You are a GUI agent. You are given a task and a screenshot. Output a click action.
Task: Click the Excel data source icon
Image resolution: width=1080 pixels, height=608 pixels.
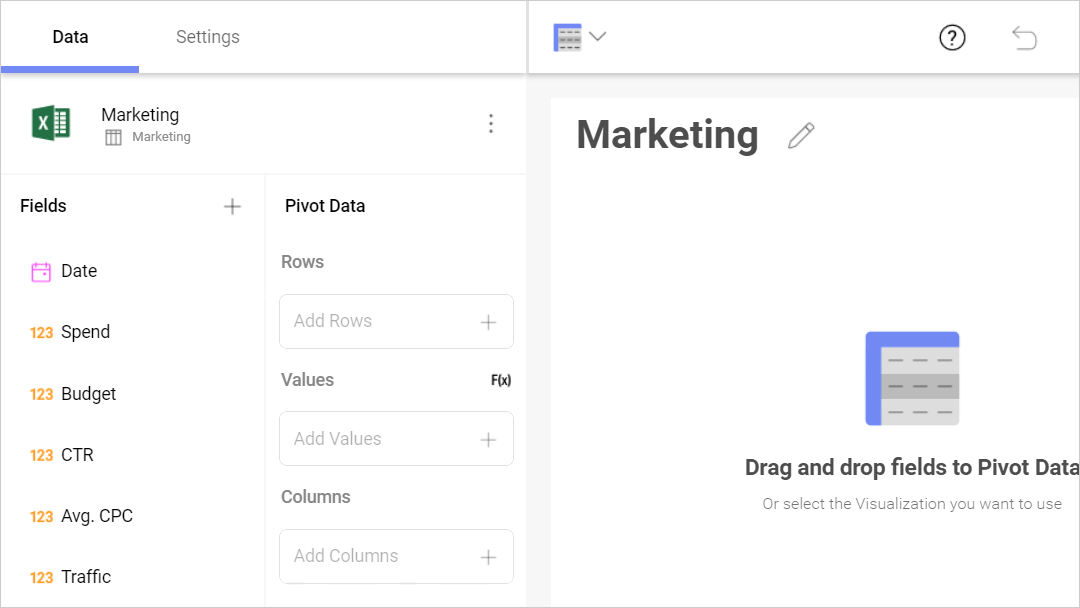click(51, 123)
